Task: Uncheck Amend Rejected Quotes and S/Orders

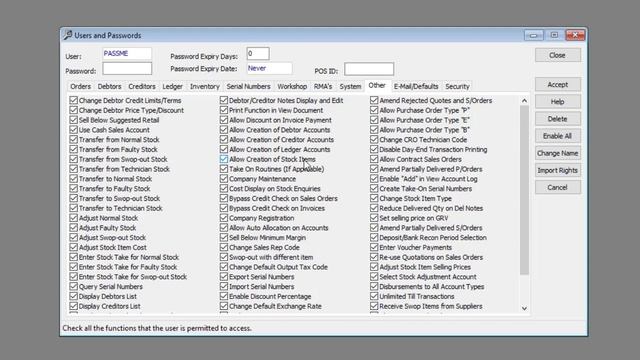Action: tap(374, 100)
